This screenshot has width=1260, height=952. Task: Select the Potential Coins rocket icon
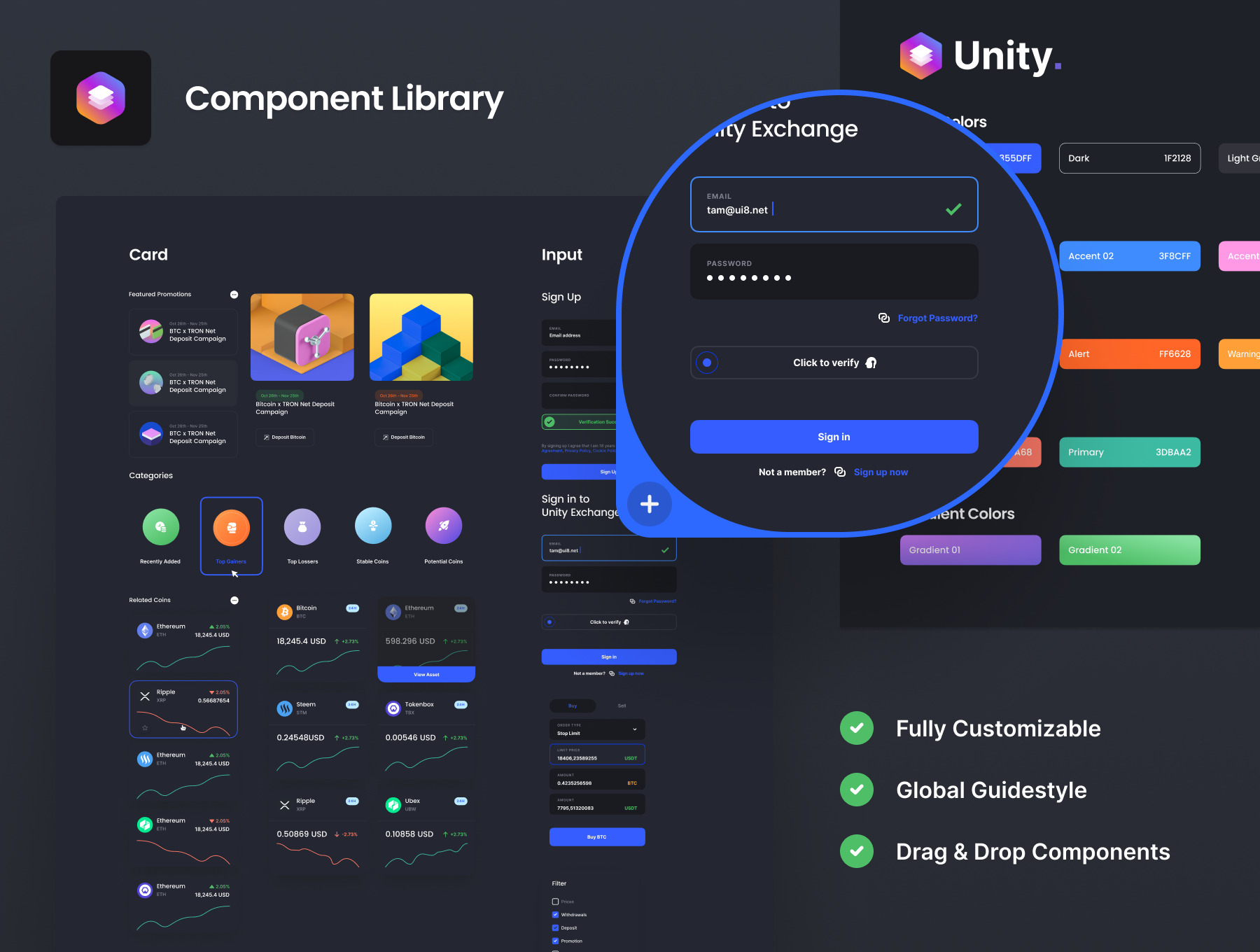coord(444,526)
